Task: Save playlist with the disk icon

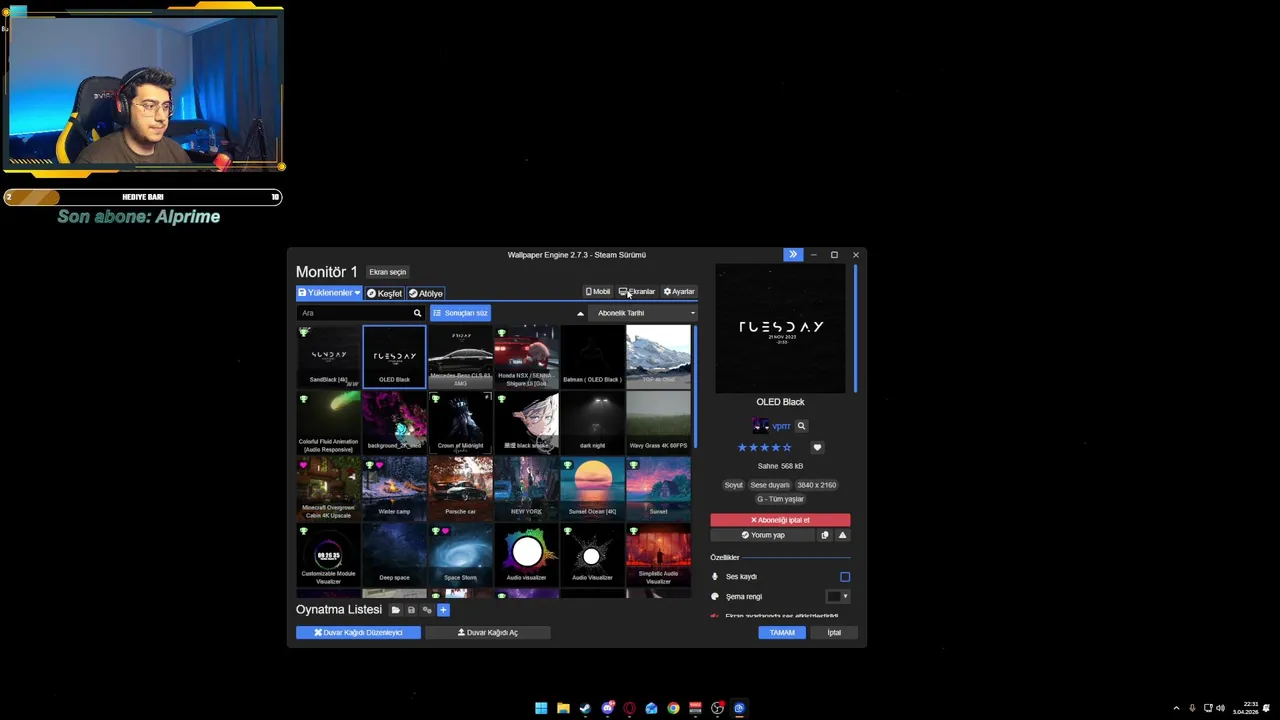Action: pyautogui.click(x=411, y=610)
